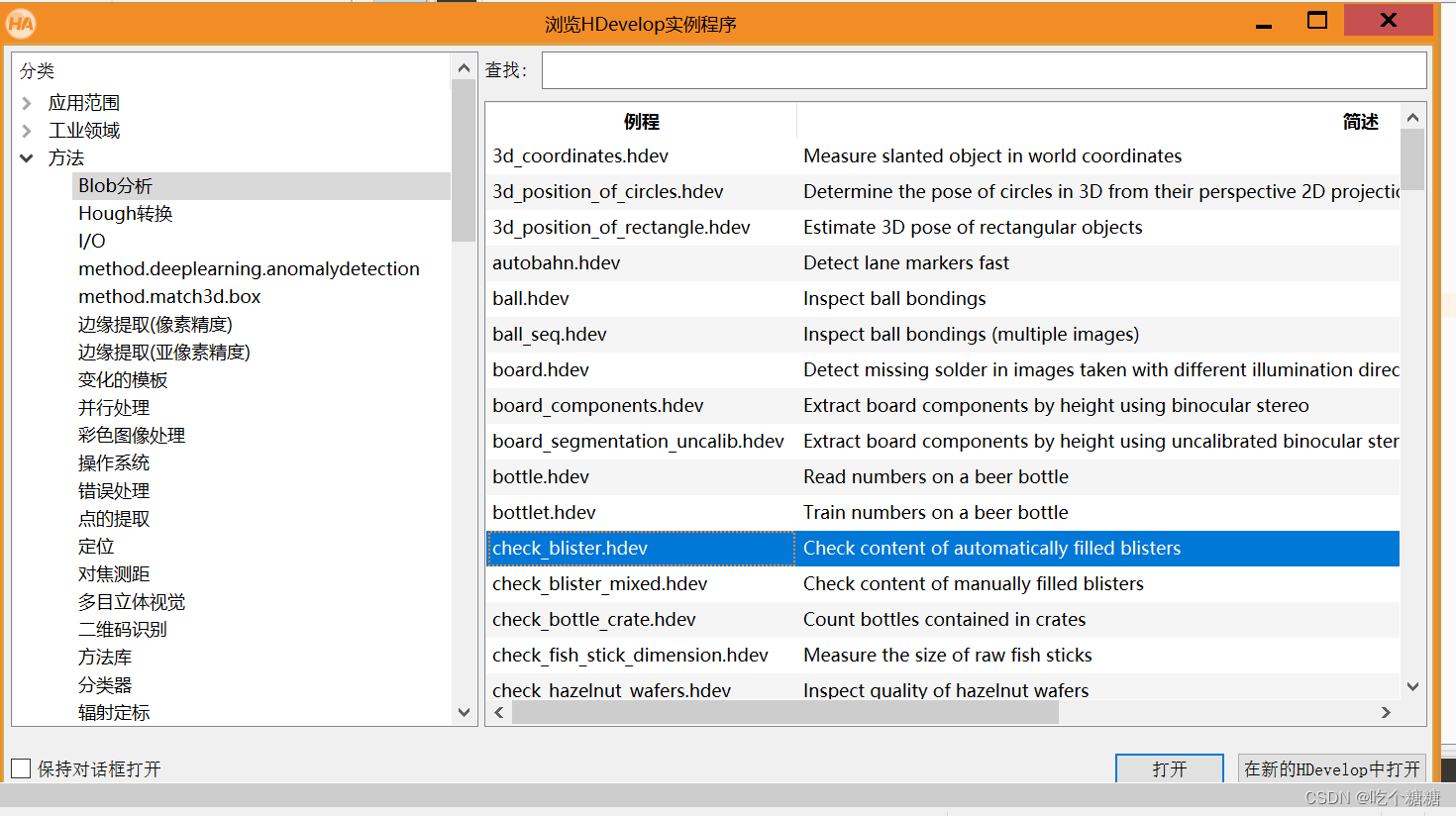Click the example list vertical scrollbar thumb
The image size is (1456, 816).
click(1413, 159)
